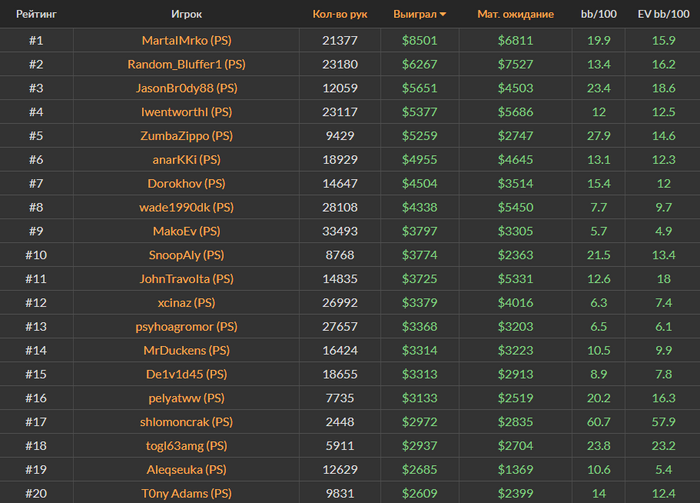Select player JasonBr0dy88 (PS)
700x503 pixels.
pyautogui.click(x=187, y=88)
